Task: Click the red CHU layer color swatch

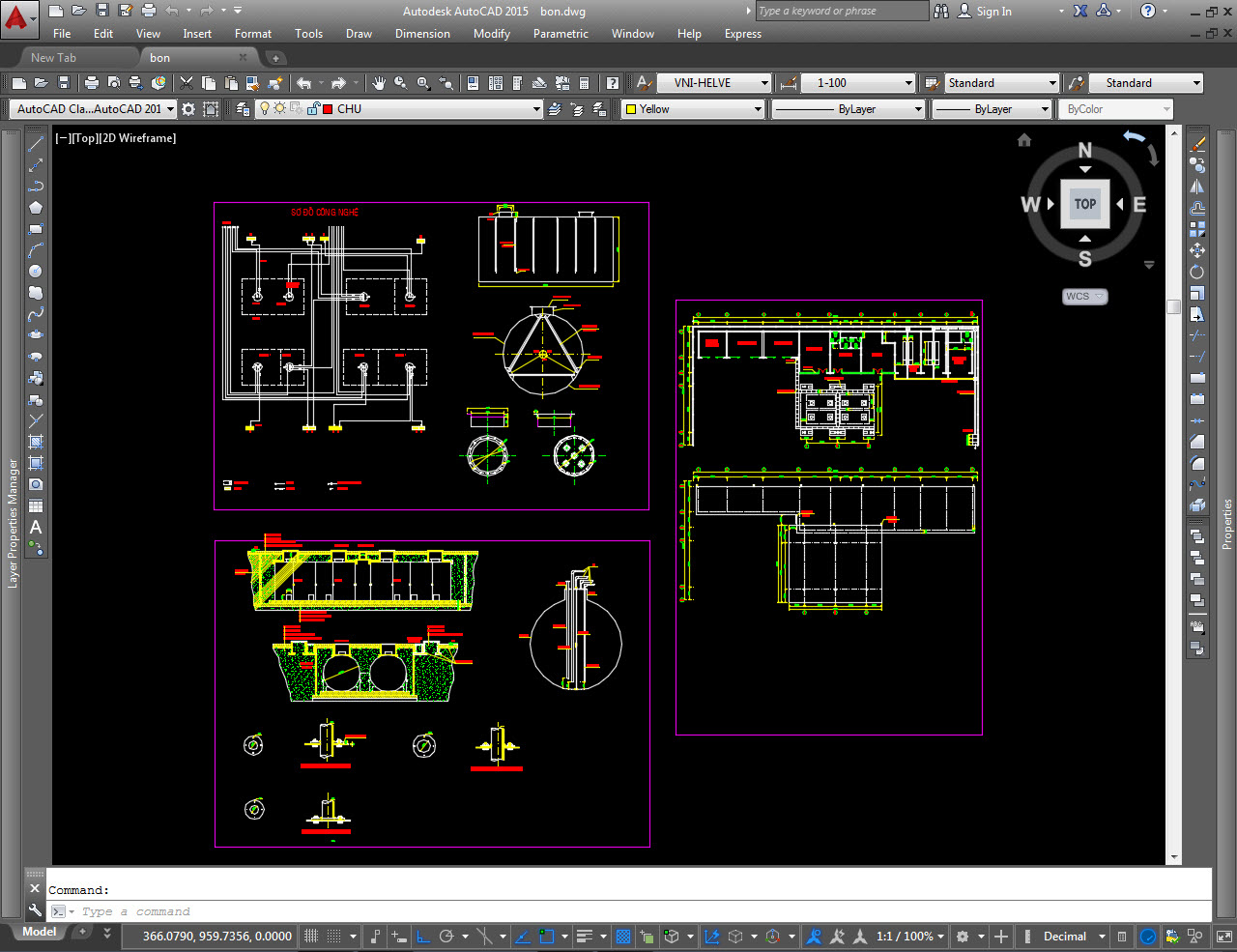Action: [x=329, y=109]
